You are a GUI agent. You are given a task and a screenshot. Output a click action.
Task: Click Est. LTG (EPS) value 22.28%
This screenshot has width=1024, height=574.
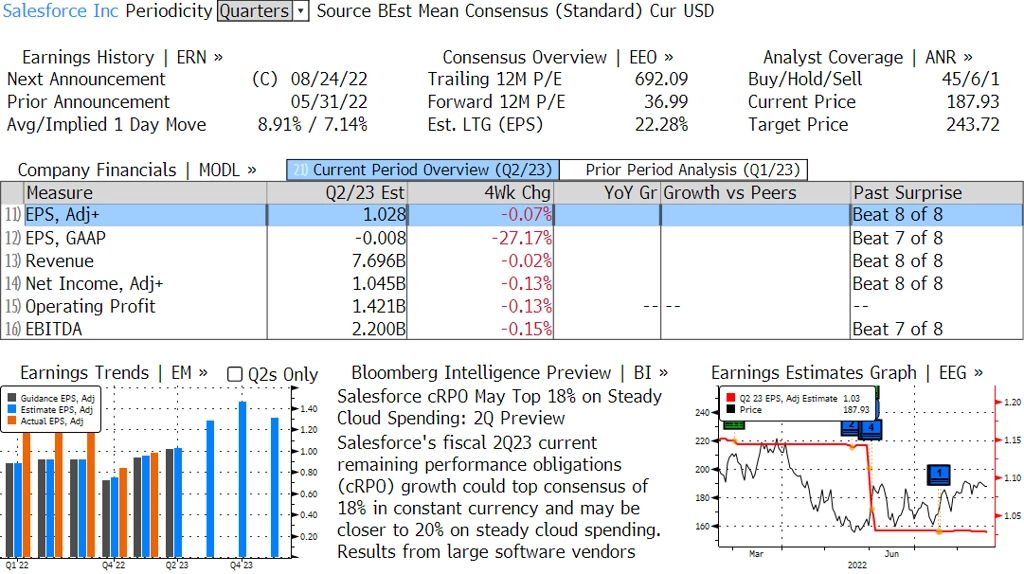[x=661, y=125]
